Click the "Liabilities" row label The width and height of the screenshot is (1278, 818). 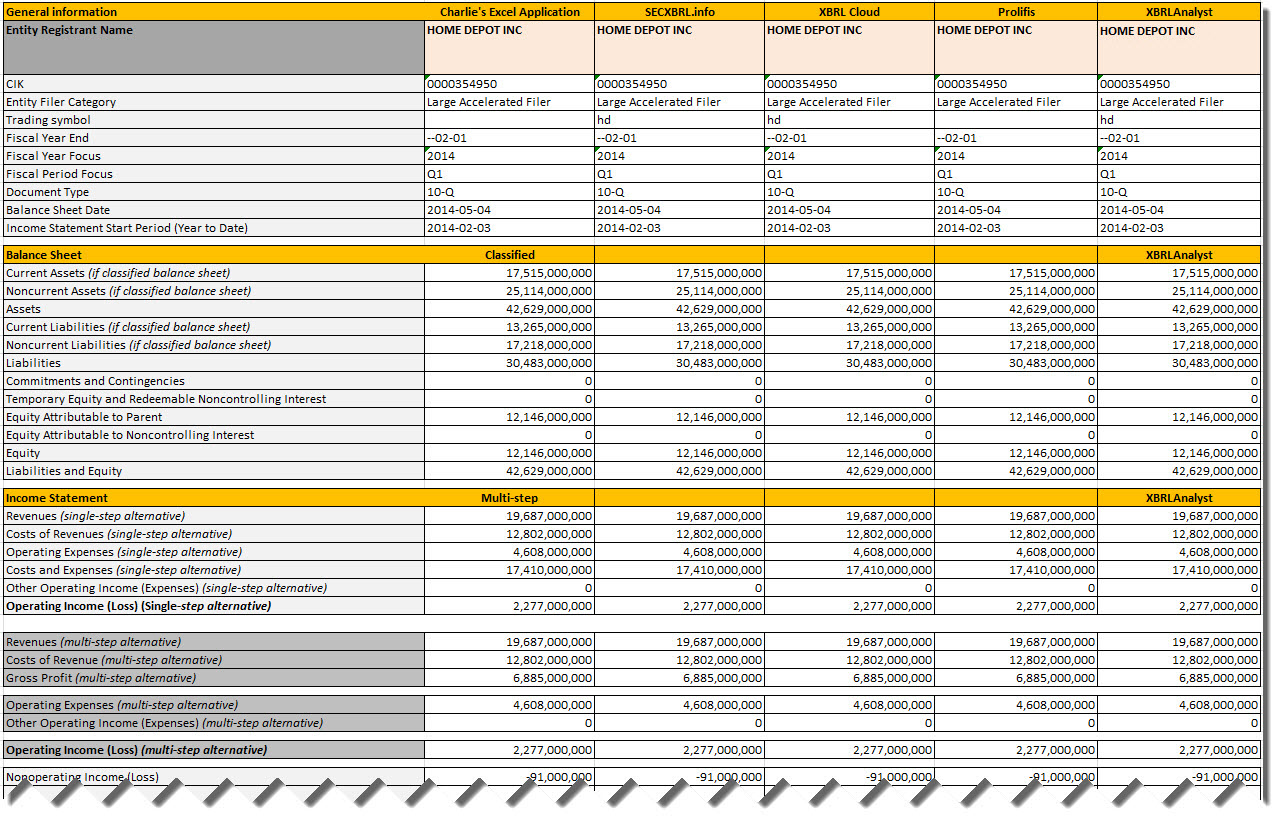coord(214,363)
